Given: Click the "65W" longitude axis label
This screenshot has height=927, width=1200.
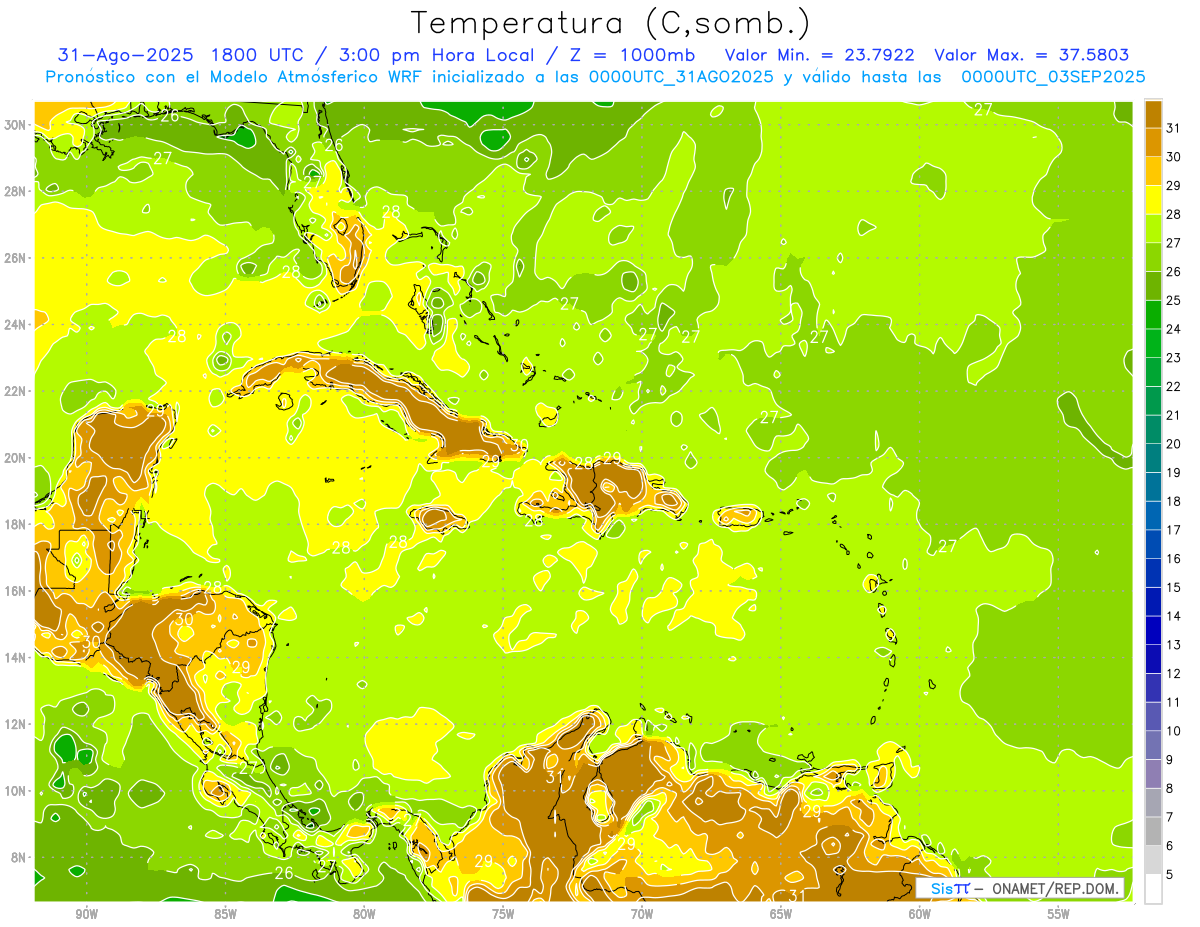Looking at the screenshot, I should [x=781, y=914].
